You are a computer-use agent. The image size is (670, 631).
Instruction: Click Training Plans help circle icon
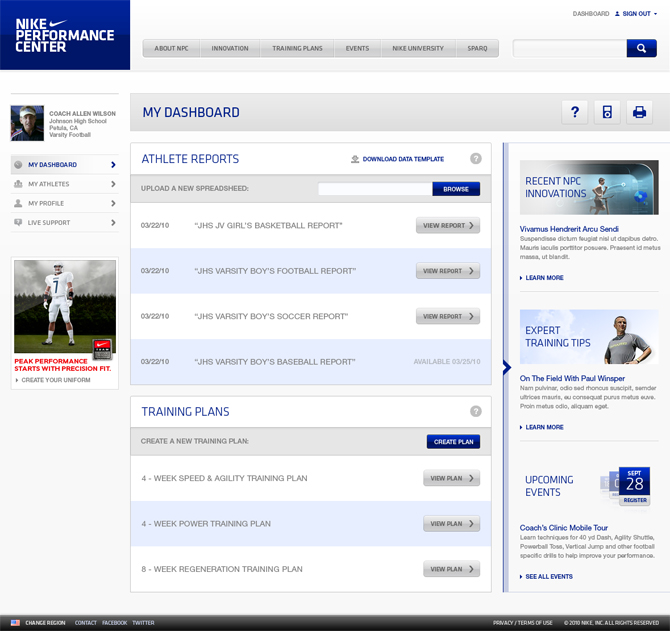[x=476, y=411]
